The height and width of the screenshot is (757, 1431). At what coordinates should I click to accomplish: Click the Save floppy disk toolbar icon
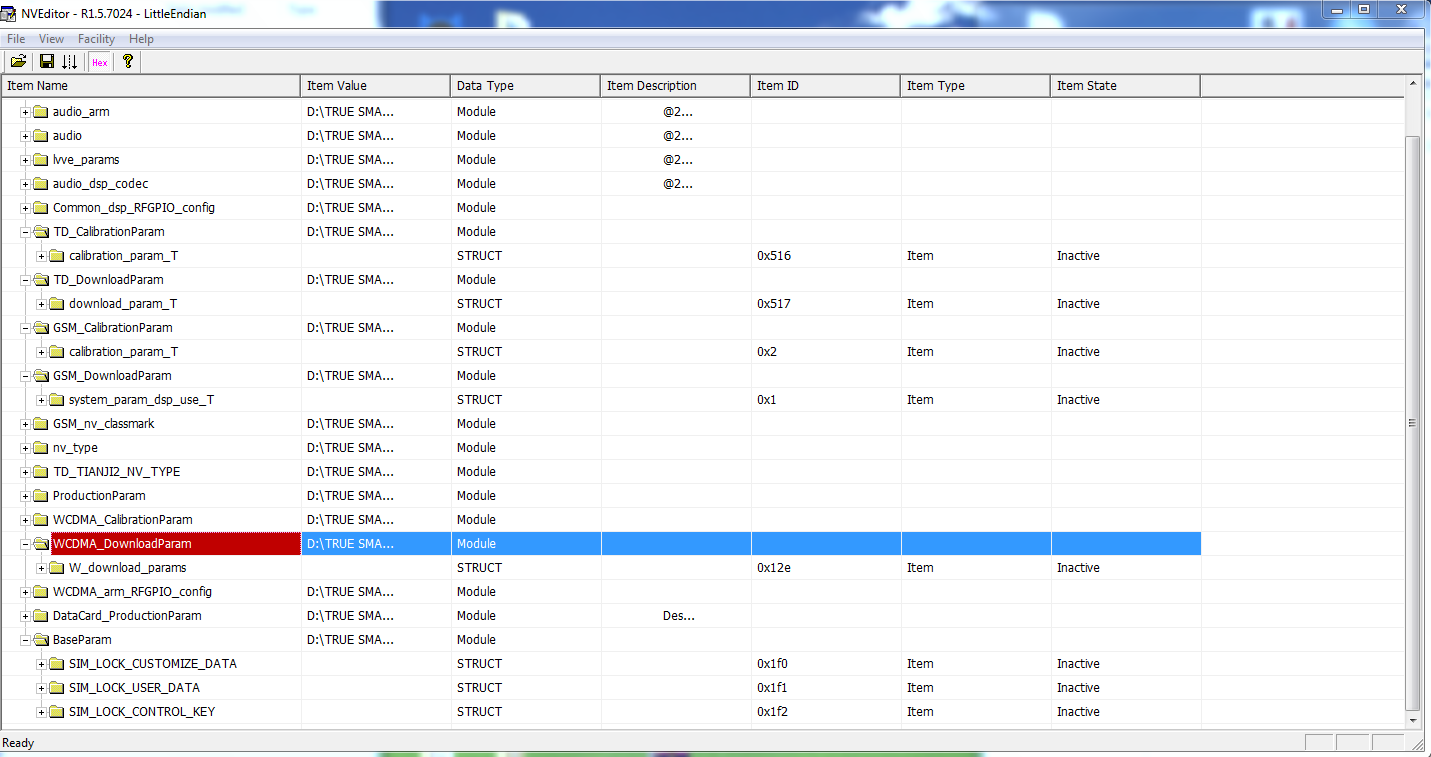(47, 61)
